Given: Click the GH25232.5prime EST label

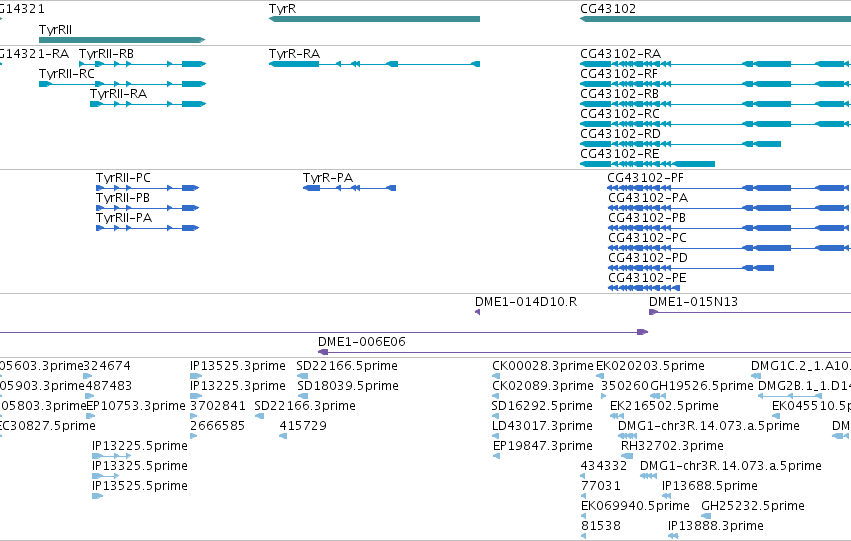Looking at the screenshot, I should 753,507.
